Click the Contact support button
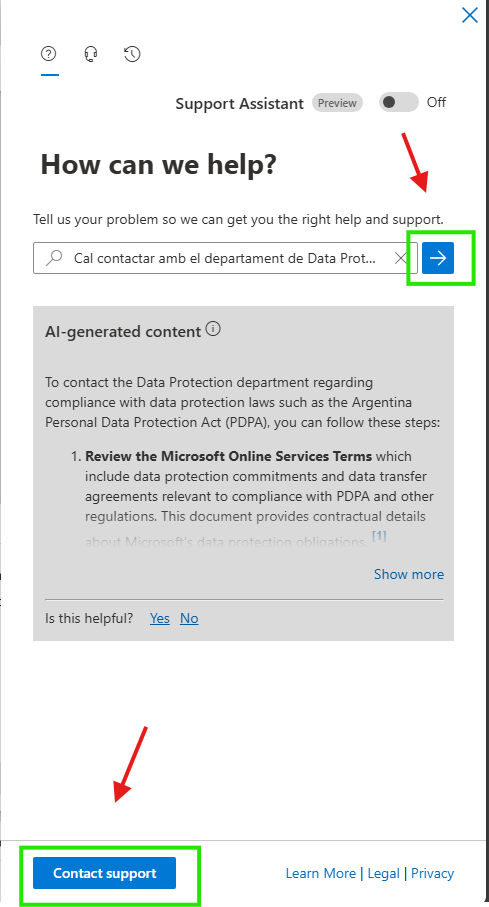The image size is (489, 907). point(104,873)
